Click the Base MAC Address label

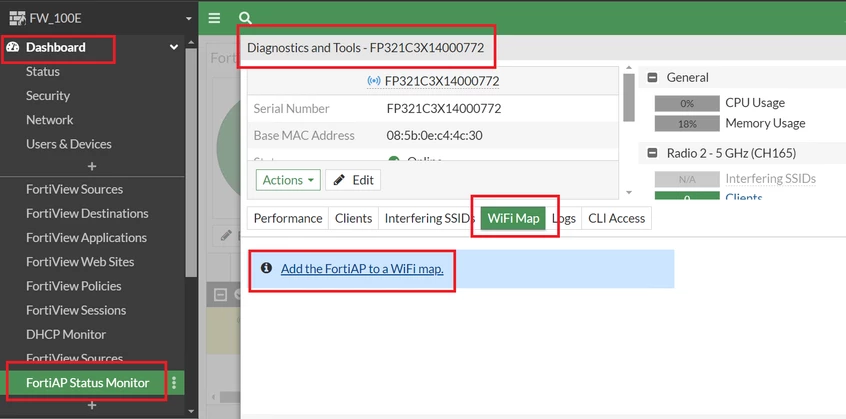click(304, 135)
